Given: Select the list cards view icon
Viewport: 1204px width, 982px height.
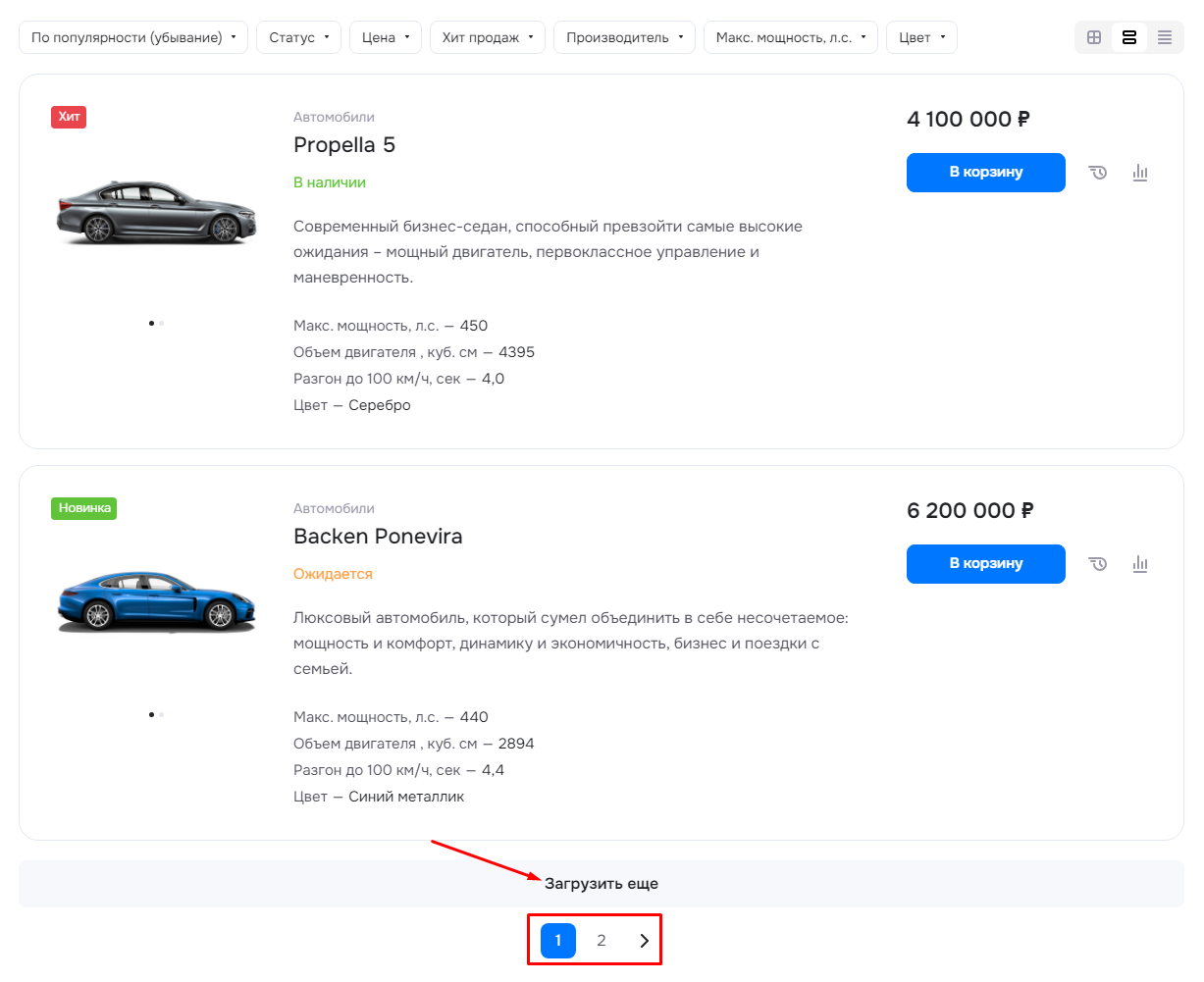Looking at the screenshot, I should (x=1129, y=37).
